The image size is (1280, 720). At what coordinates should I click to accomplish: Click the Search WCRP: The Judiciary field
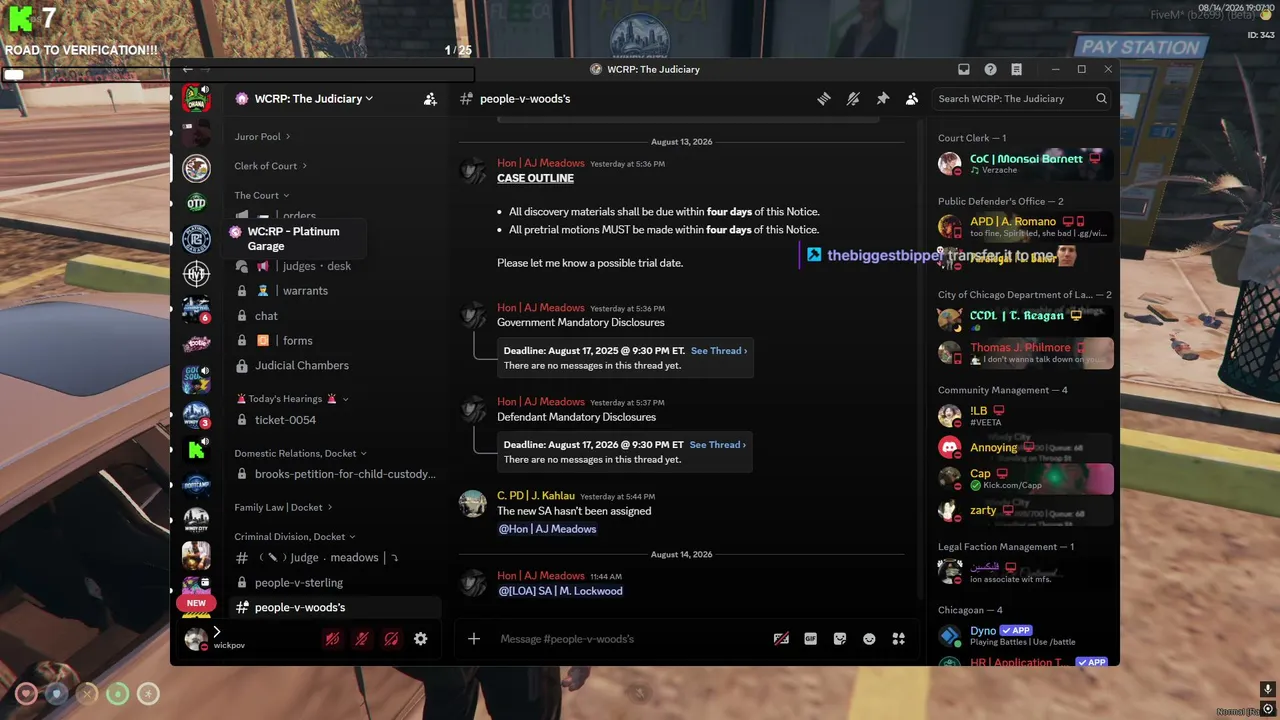pos(1021,99)
